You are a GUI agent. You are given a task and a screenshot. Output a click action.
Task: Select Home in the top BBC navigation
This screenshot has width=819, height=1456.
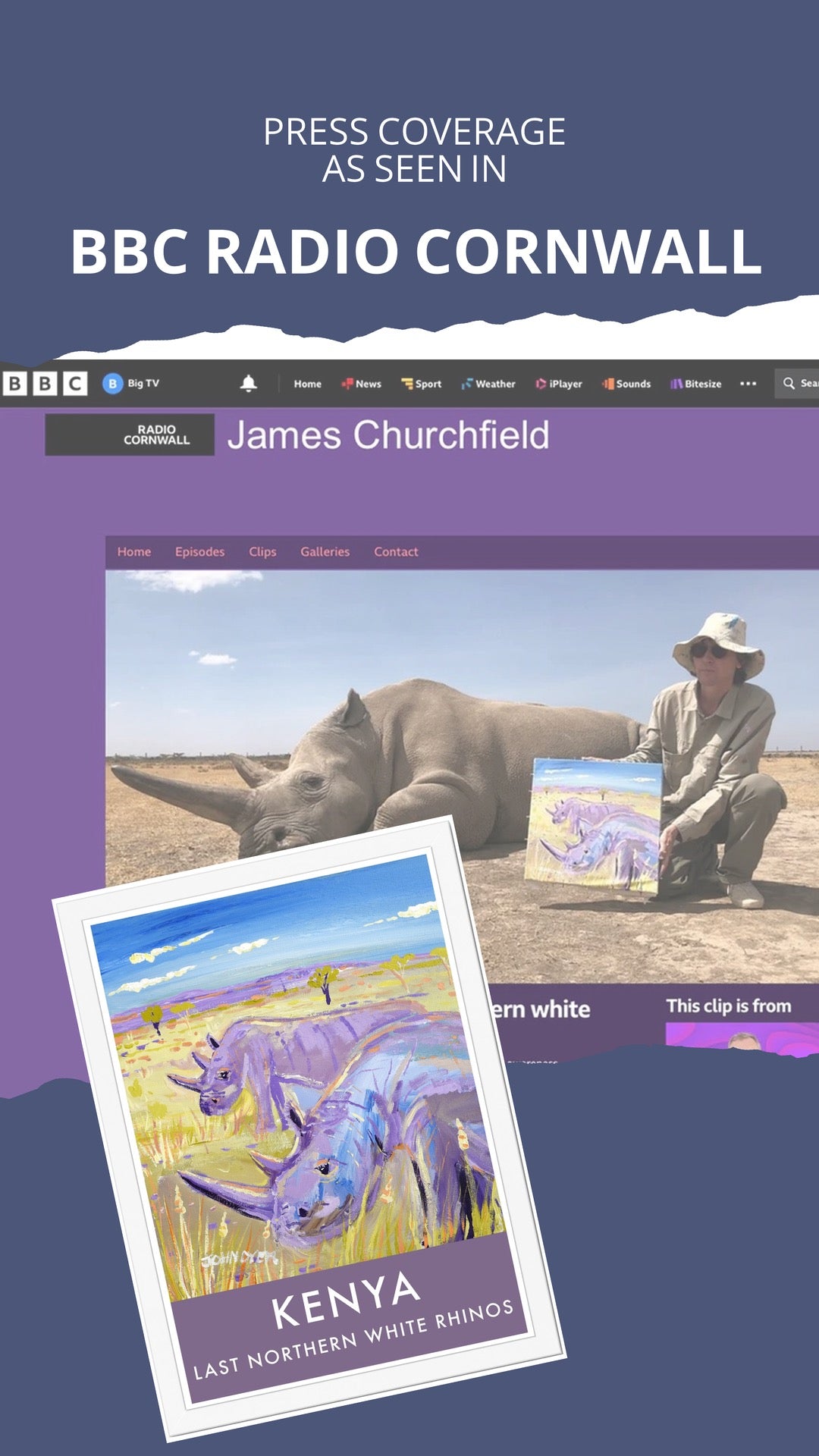307,384
